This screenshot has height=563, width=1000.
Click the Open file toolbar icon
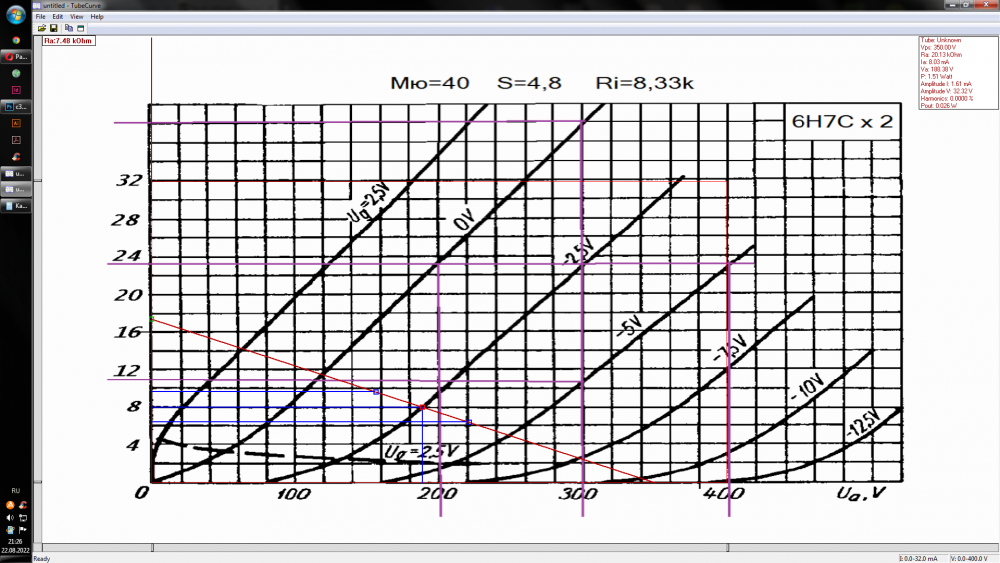coord(42,28)
